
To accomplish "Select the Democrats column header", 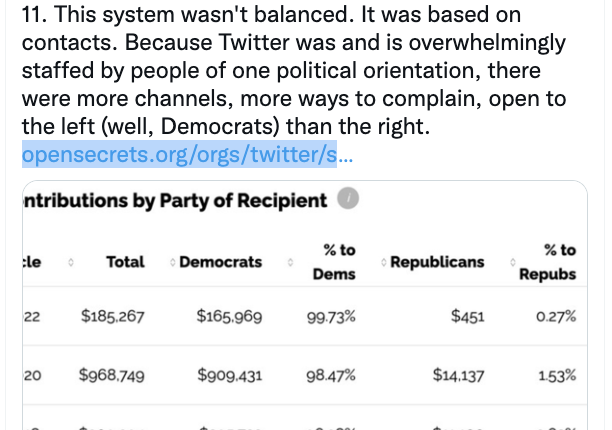I will coord(221,262).
